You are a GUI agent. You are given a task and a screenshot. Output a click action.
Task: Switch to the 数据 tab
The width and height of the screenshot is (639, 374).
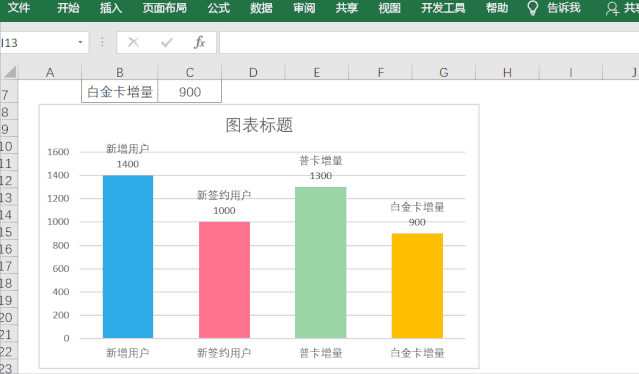pos(261,8)
